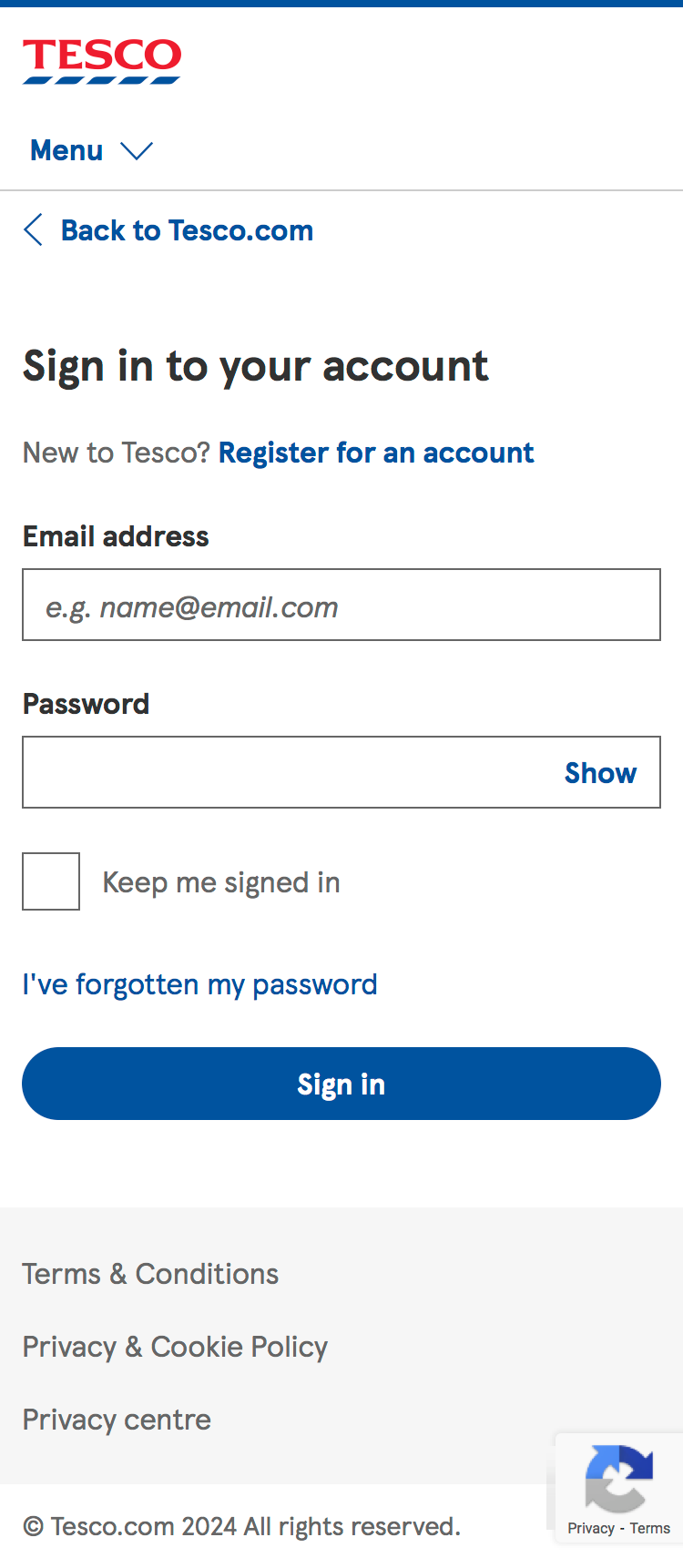The width and height of the screenshot is (683, 1568).
Task: Click the reCAPTCHA badge icon
Action: (617, 1480)
